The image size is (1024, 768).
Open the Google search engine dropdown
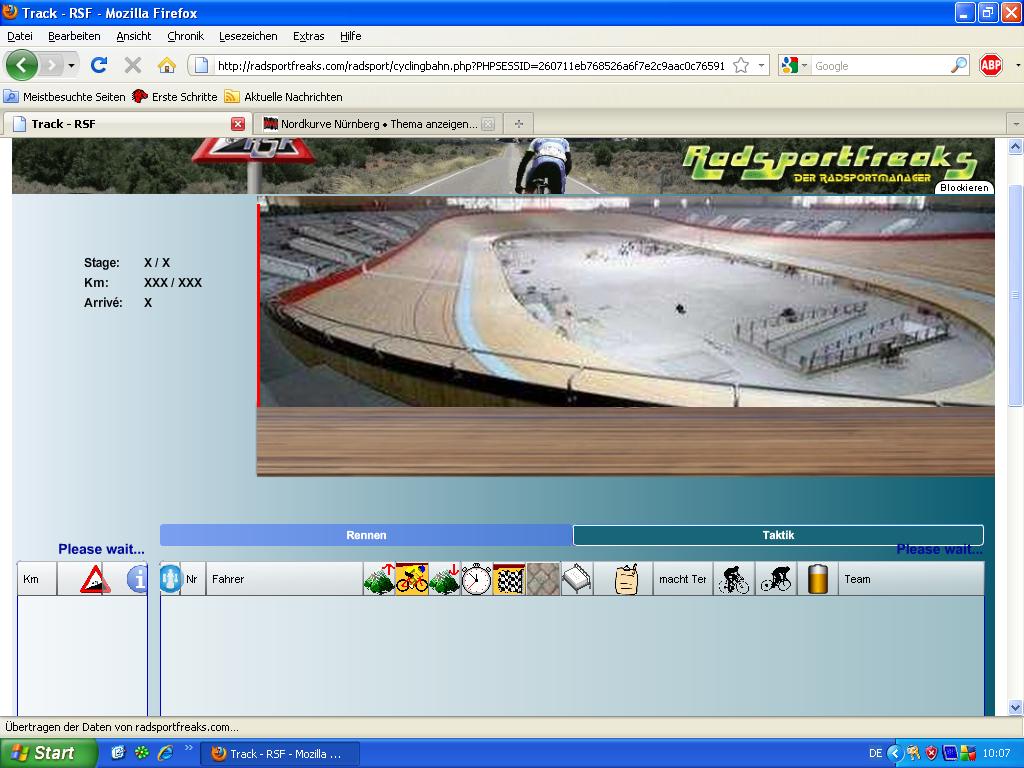click(x=793, y=65)
